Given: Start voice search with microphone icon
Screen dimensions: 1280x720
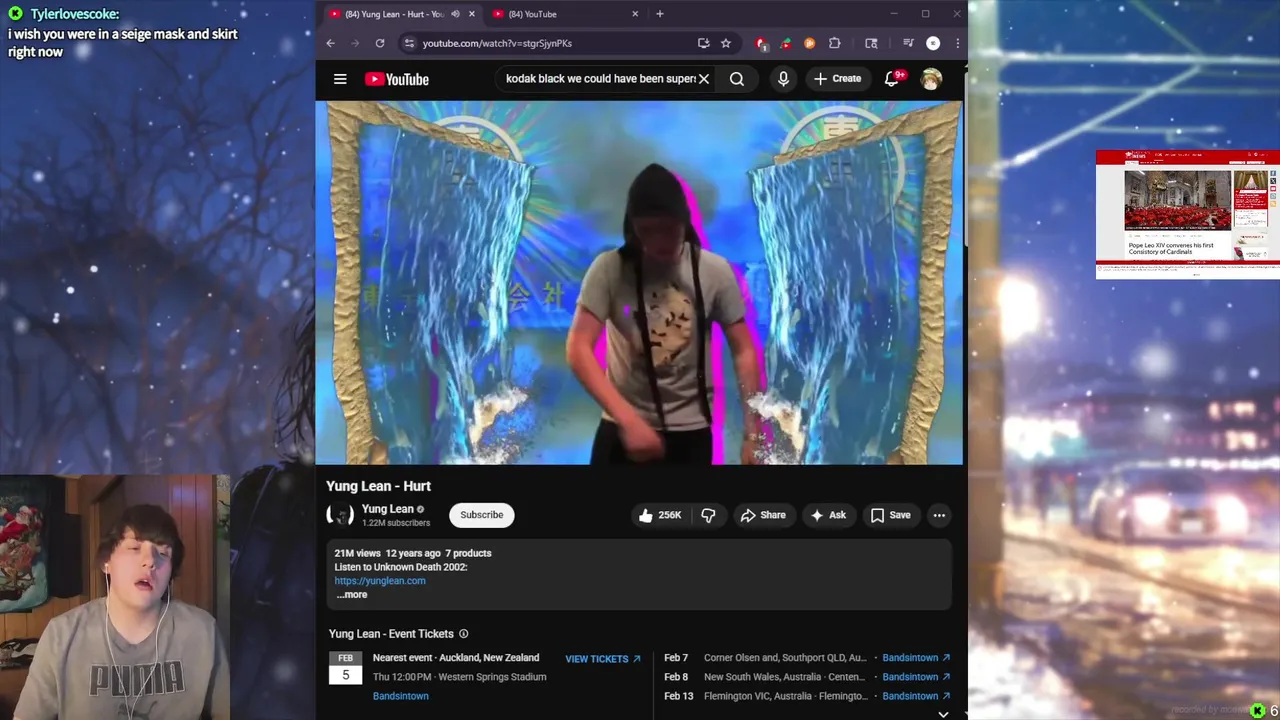Looking at the screenshot, I should tap(783, 79).
